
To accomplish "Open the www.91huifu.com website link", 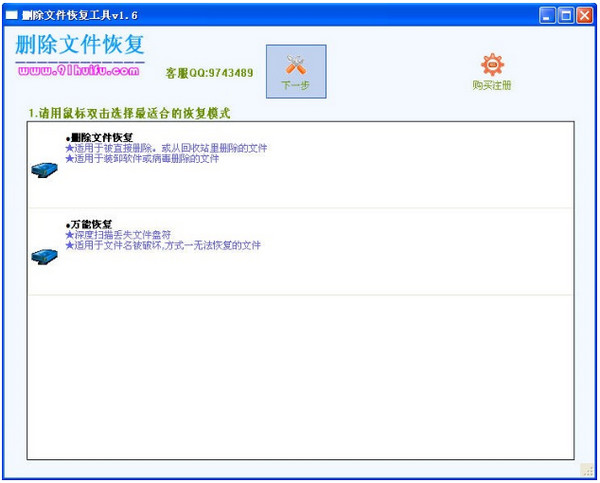I will click(x=79, y=71).
